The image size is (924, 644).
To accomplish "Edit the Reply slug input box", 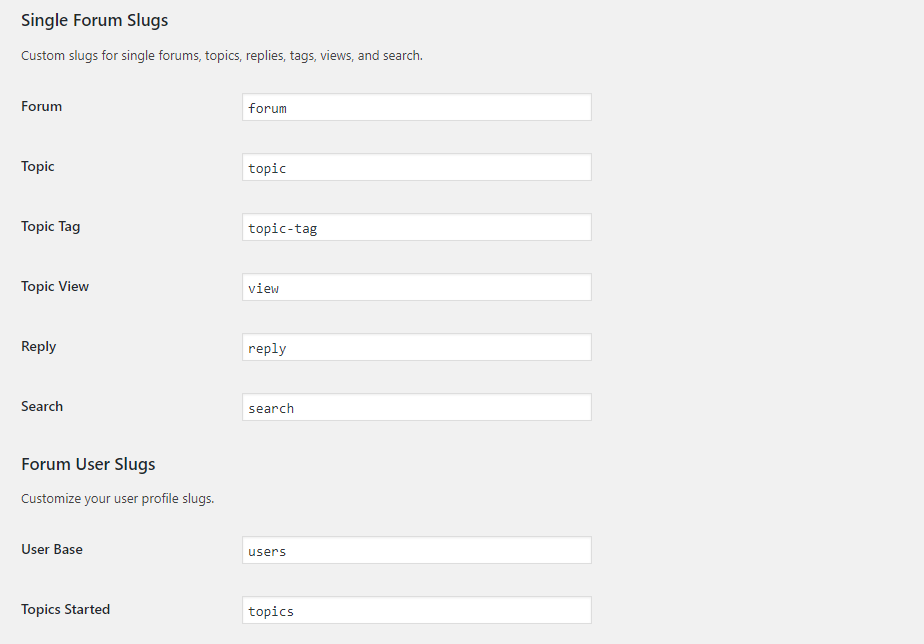I will click(x=416, y=348).
